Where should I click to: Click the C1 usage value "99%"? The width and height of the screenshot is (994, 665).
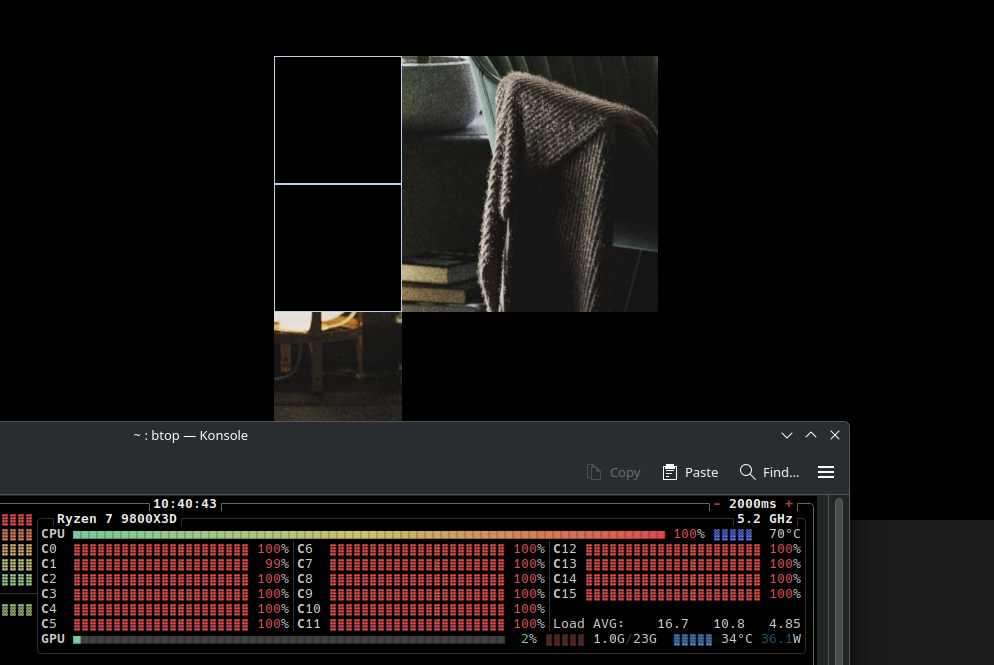(x=277, y=564)
